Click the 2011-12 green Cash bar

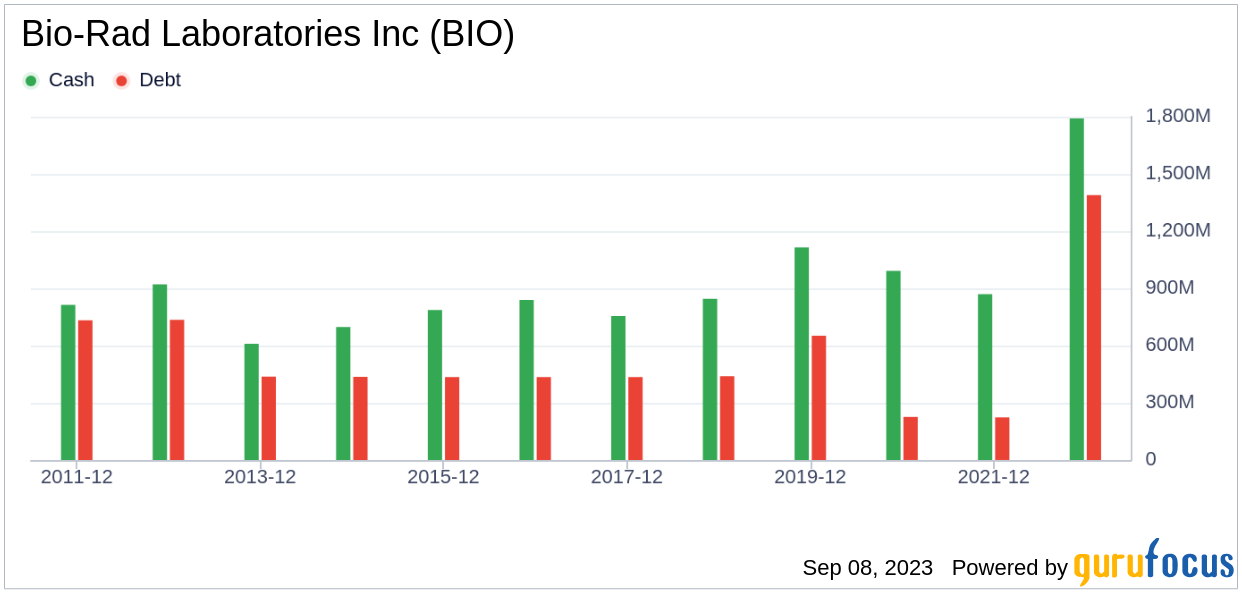tap(68, 383)
